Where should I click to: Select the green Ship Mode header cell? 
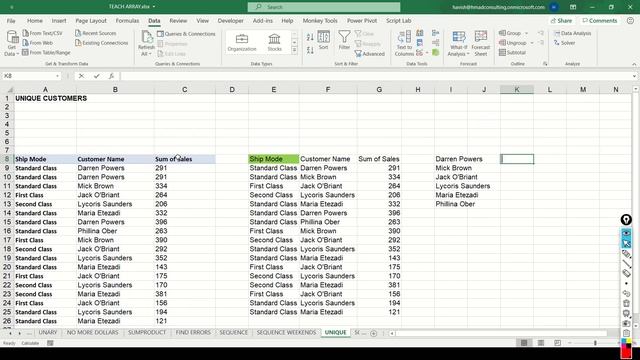[x=273, y=159]
